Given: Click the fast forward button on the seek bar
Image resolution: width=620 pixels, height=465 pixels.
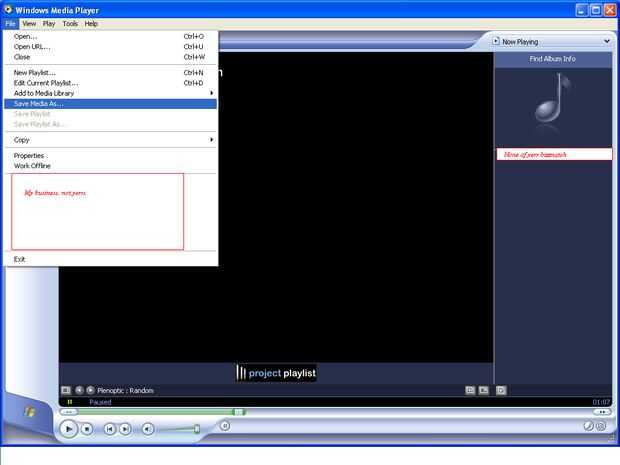Looking at the screenshot, I should pos(602,412).
